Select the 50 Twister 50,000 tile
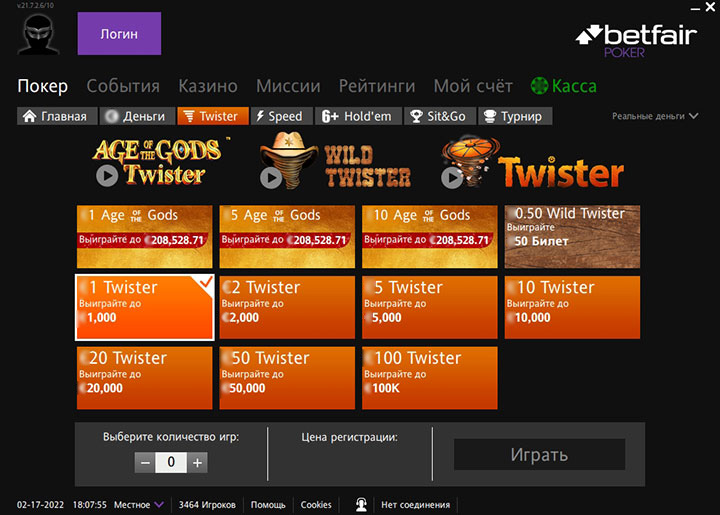The image size is (720, 515). click(x=287, y=378)
